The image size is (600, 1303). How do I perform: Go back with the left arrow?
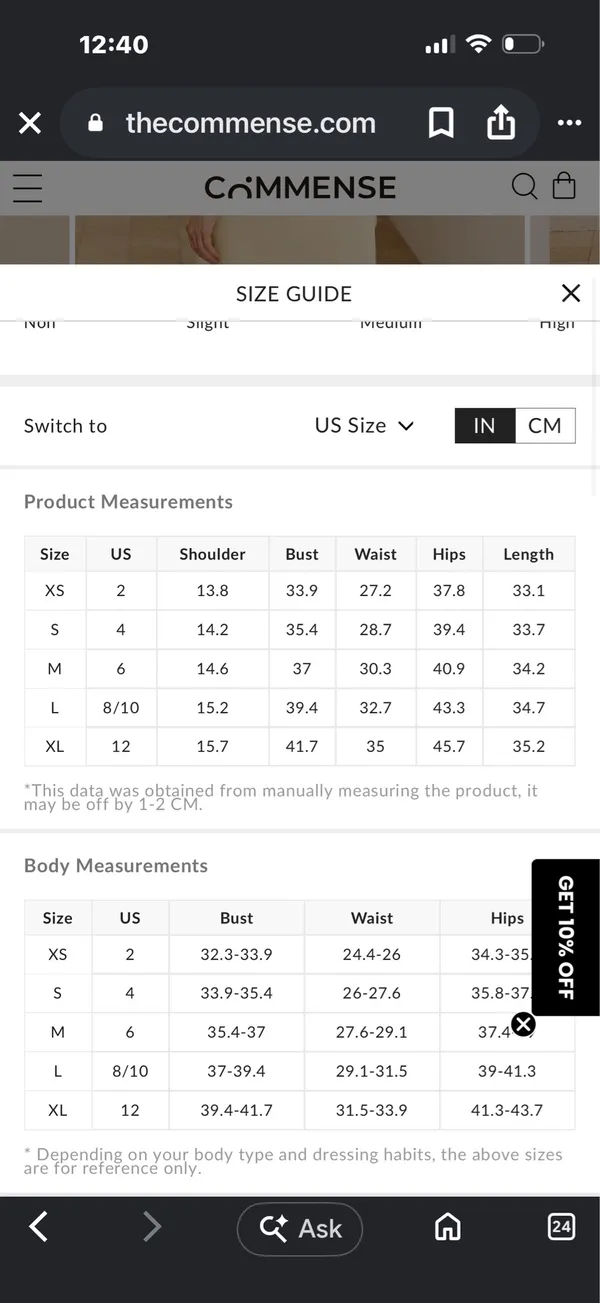point(38,1226)
